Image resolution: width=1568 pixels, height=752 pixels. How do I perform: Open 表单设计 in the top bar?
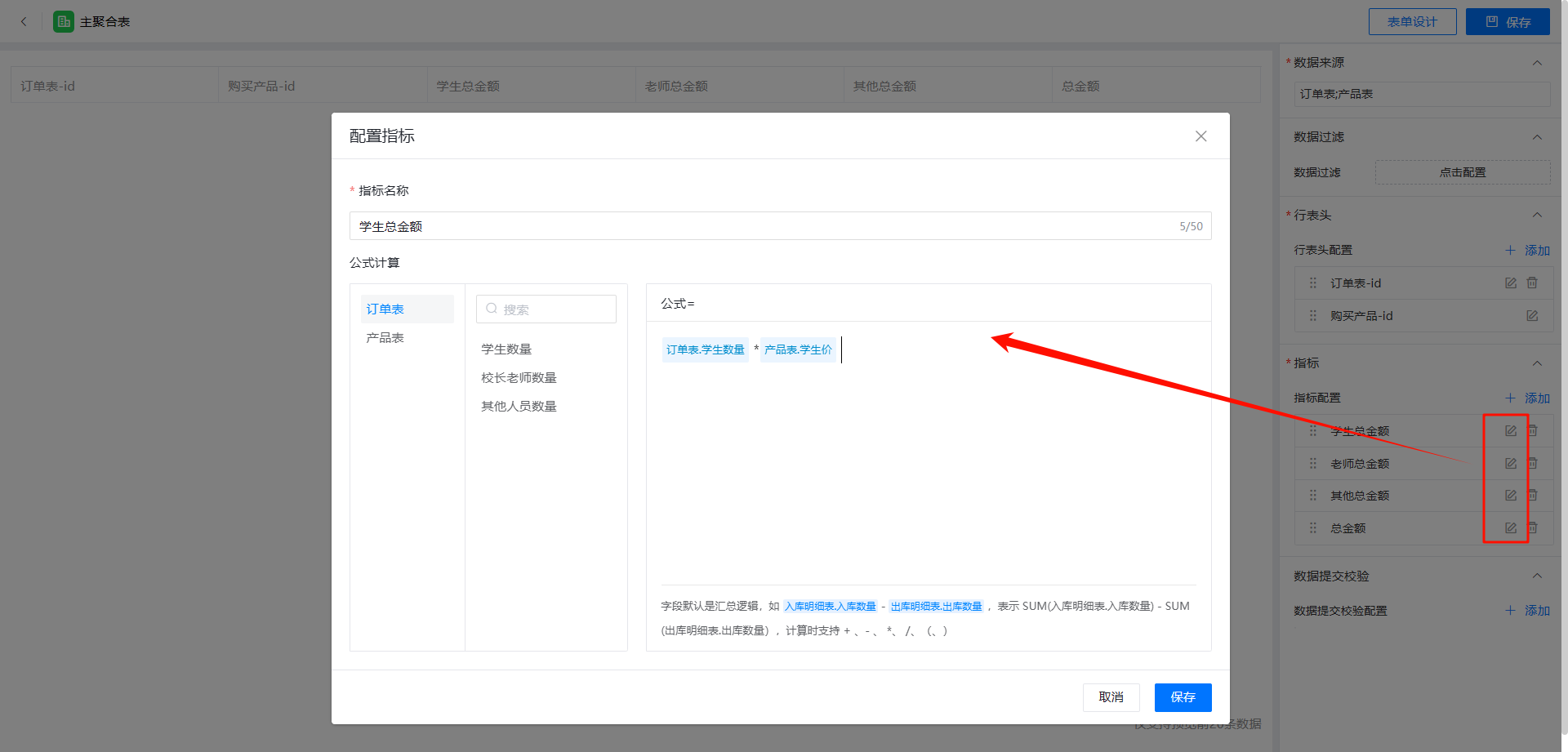(x=1412, y=22)
